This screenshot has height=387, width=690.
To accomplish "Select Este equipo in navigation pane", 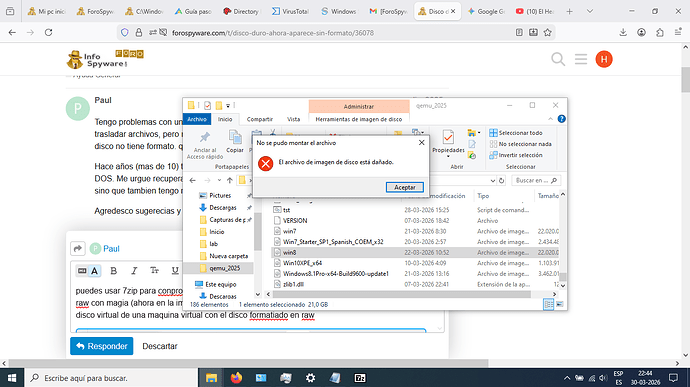I will (x=220, y=284).
